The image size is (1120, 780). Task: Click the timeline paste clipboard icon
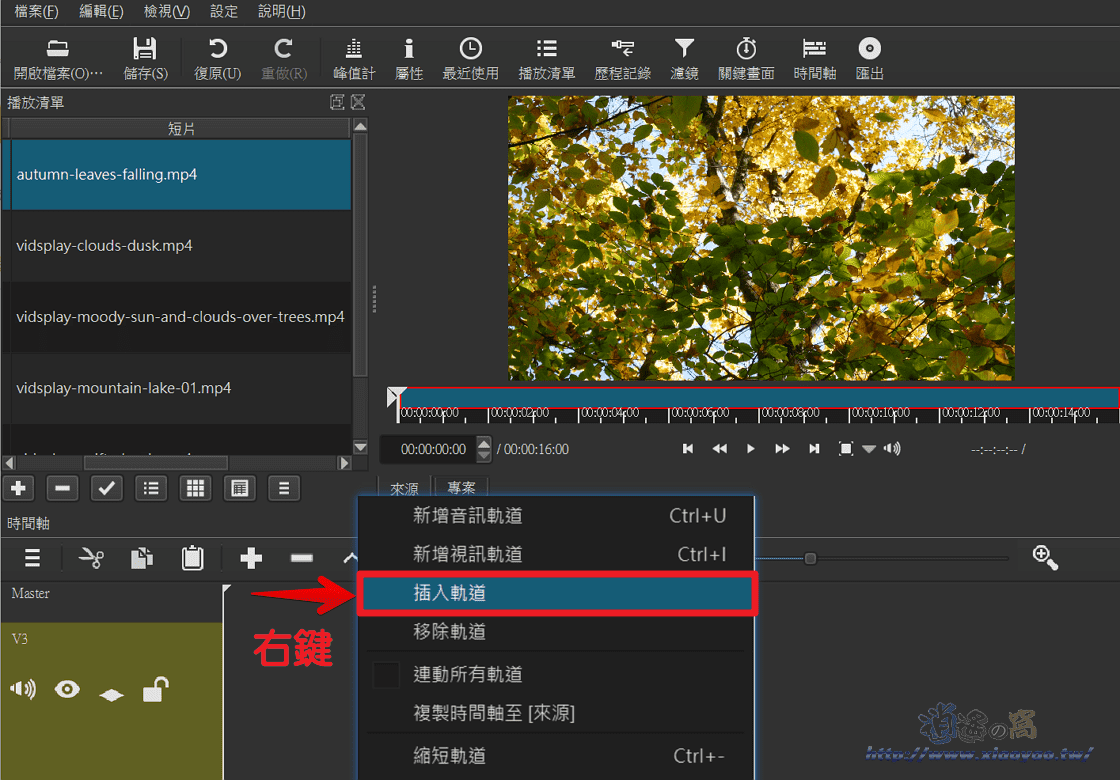pos(192,558)
